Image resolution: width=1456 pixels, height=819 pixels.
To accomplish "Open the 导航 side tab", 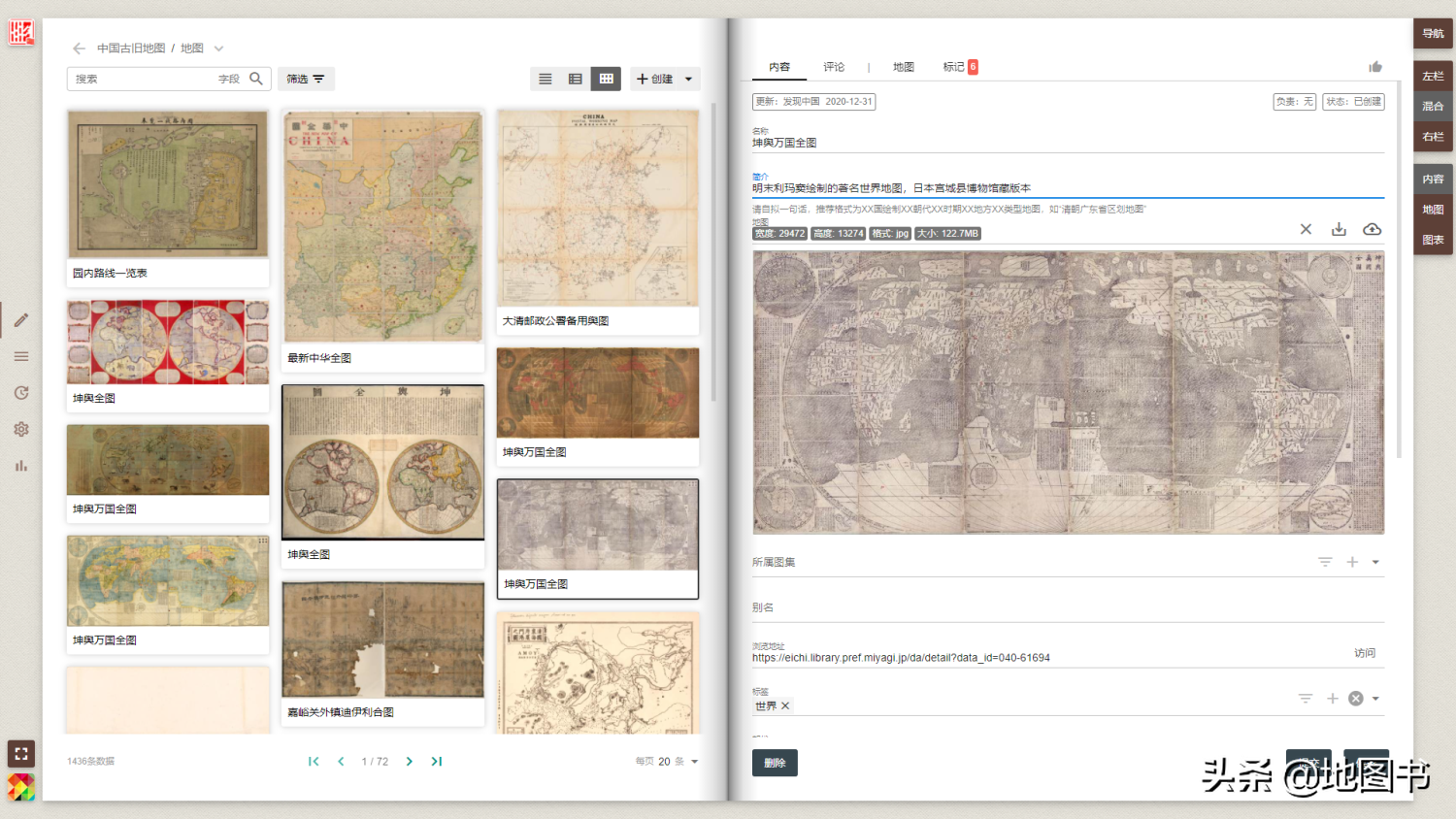I will [1433, 33].
